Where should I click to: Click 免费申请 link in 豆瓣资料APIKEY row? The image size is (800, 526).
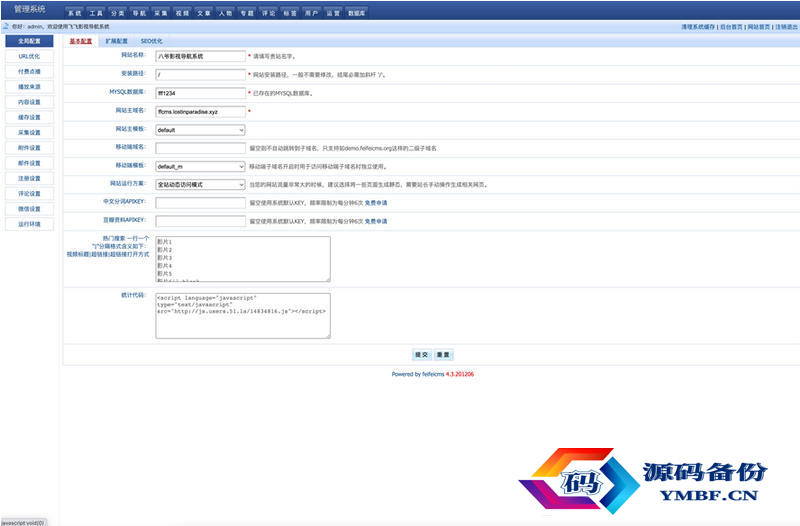click(x=376, y=221)
